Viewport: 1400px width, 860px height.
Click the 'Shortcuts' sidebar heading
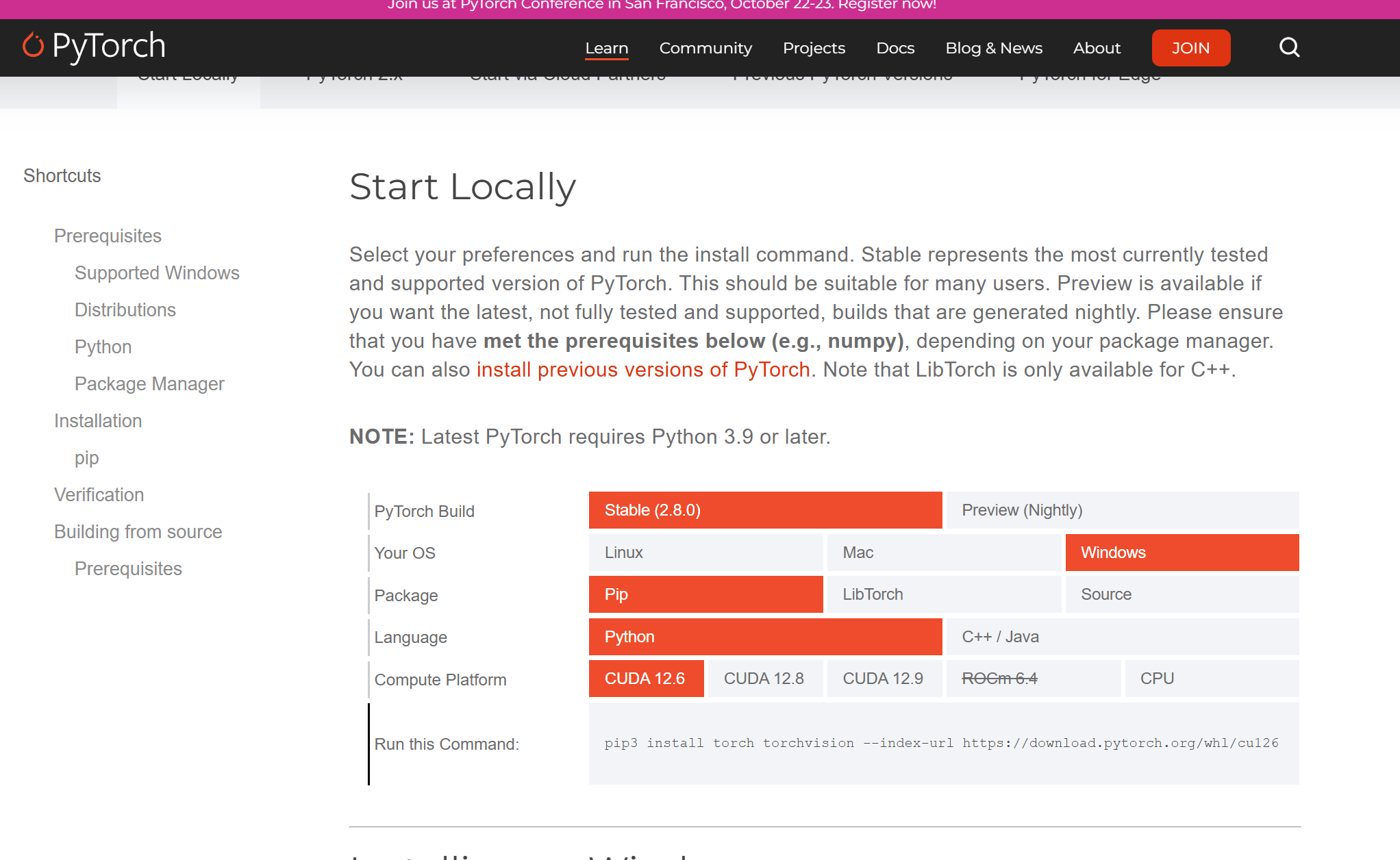coord(62,176)
